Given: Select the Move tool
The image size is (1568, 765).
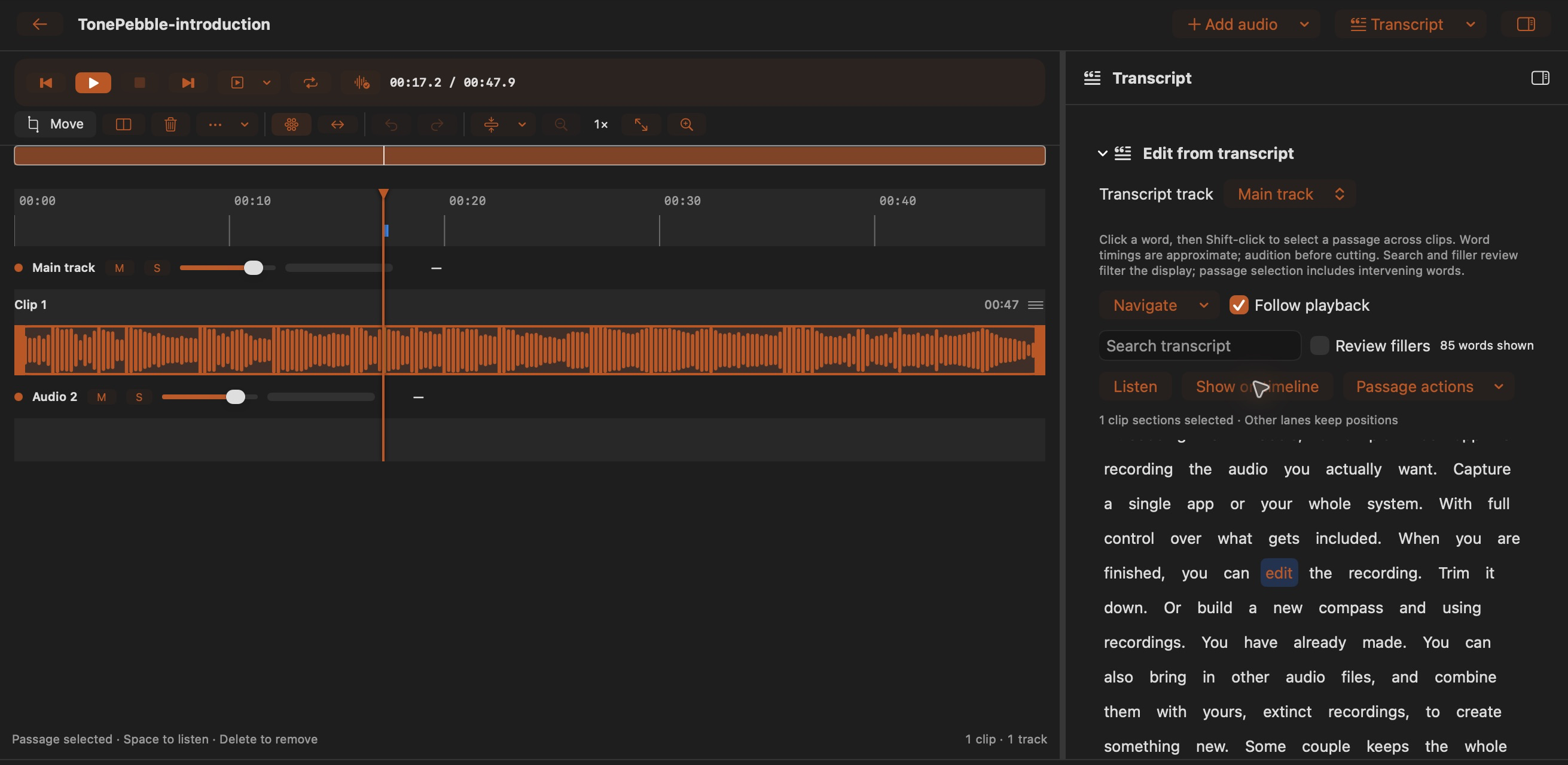Looking at the screenshot, I should click(56, 124).
